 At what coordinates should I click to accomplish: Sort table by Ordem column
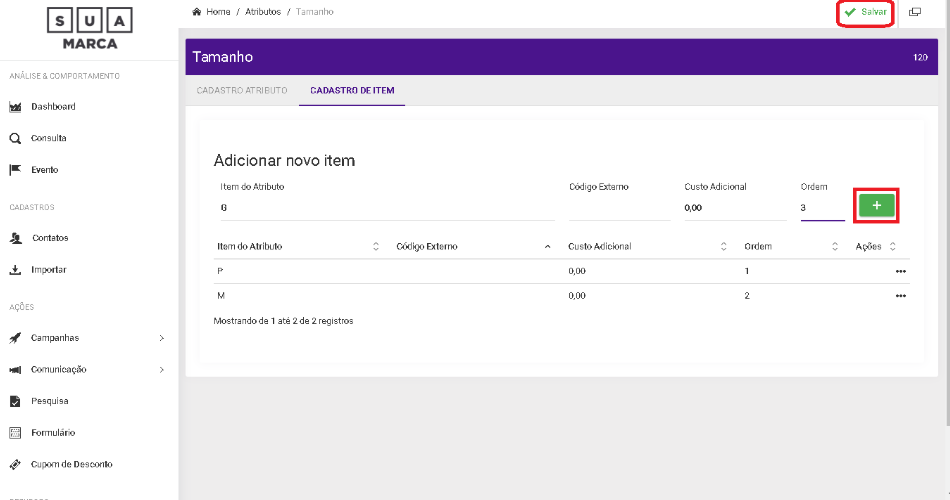[x=835, y=246]
